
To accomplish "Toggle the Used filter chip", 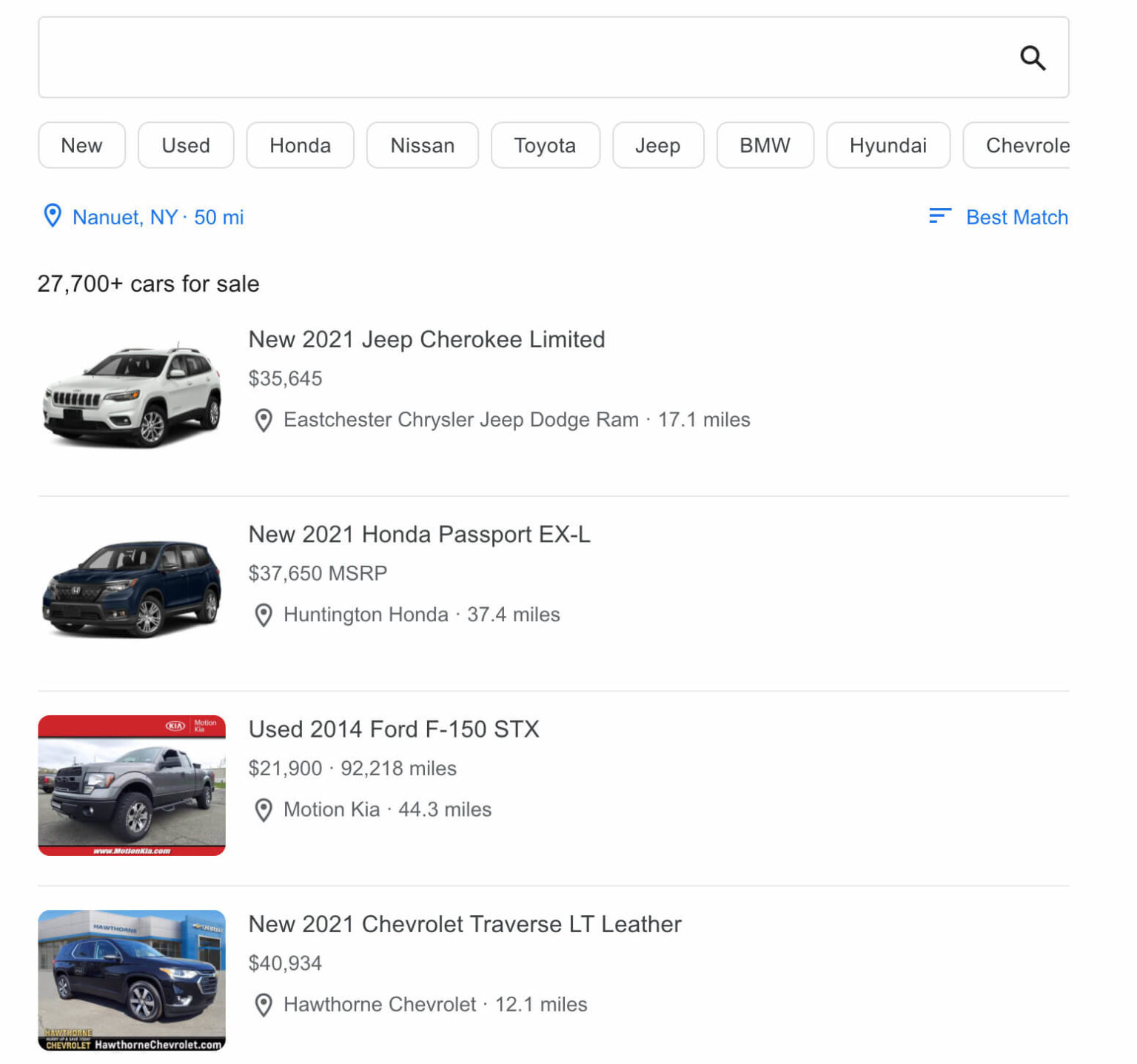I will (x=185, y=145).
